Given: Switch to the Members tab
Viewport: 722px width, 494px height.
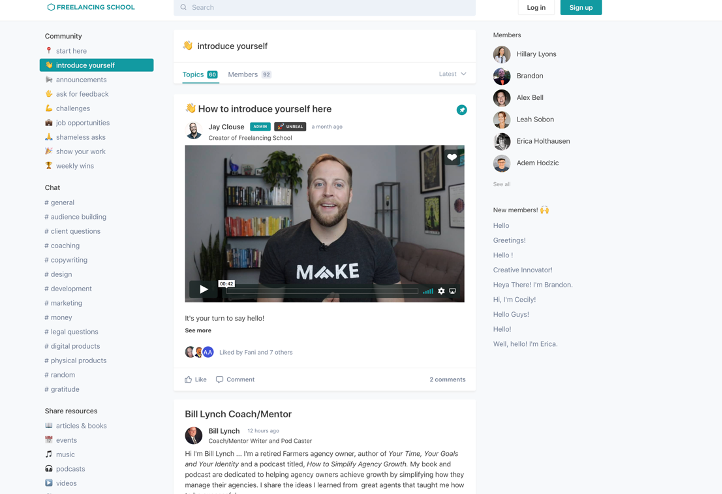Looking at the screenshot, I should point(249,75).
